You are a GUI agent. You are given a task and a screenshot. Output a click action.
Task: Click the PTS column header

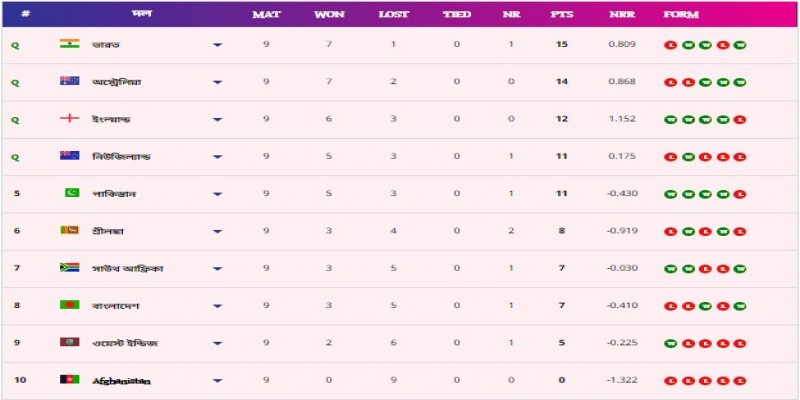[561, 15]
